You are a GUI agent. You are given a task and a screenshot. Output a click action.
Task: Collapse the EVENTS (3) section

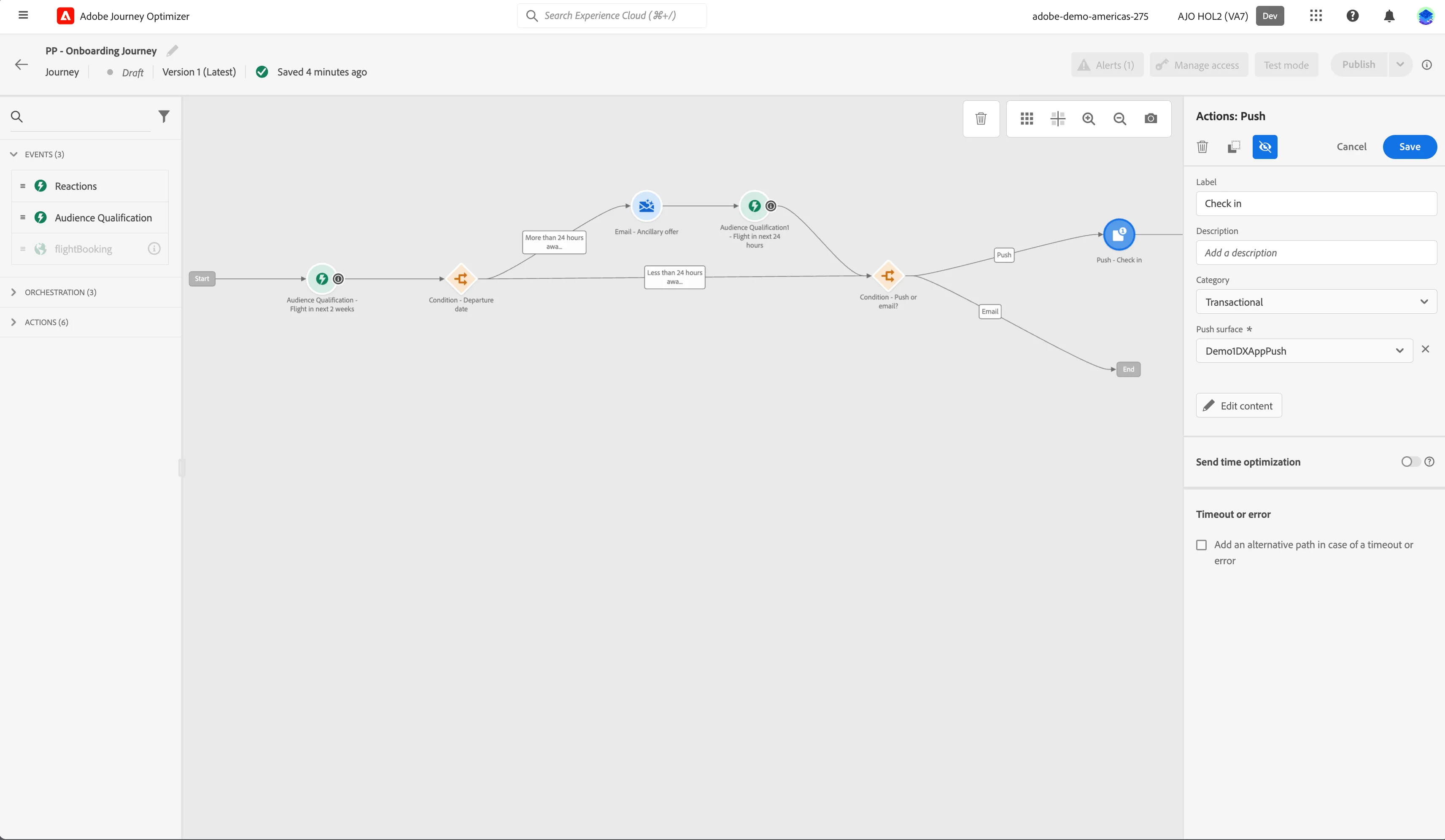(x=14, y=154)
